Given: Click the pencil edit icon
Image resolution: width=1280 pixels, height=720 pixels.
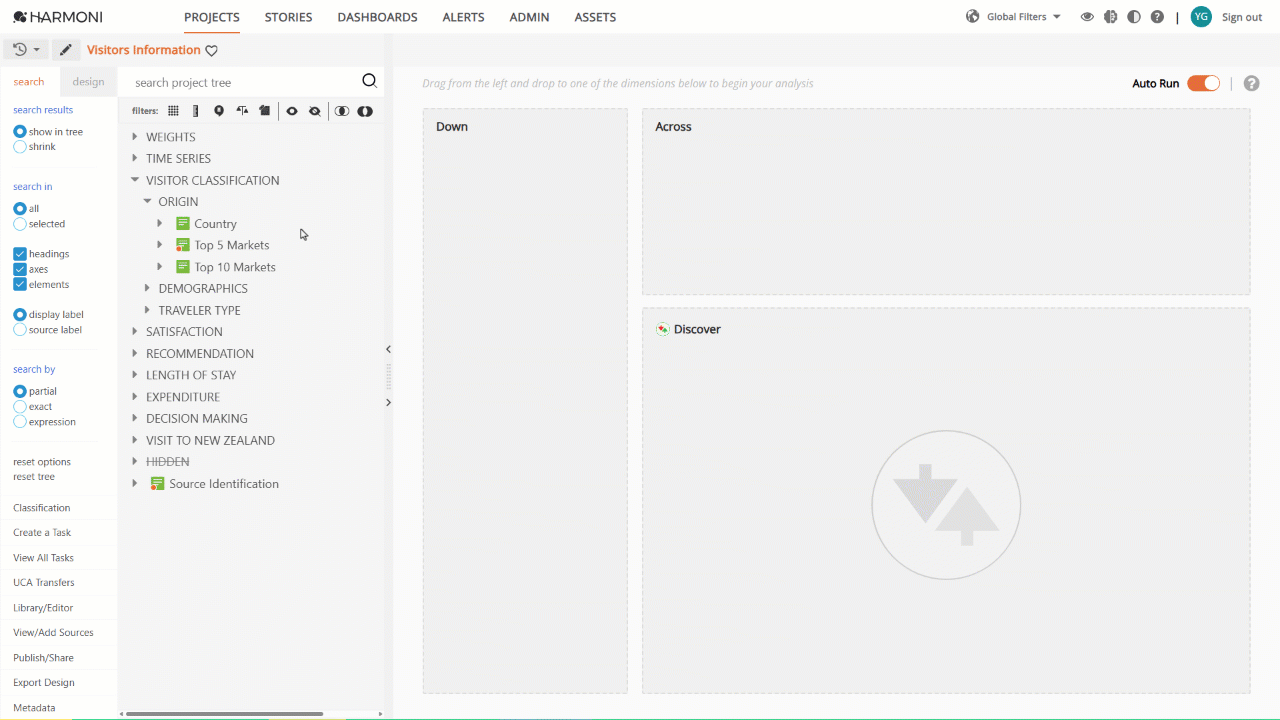Looking at the screenshot, I should point(66,50).
